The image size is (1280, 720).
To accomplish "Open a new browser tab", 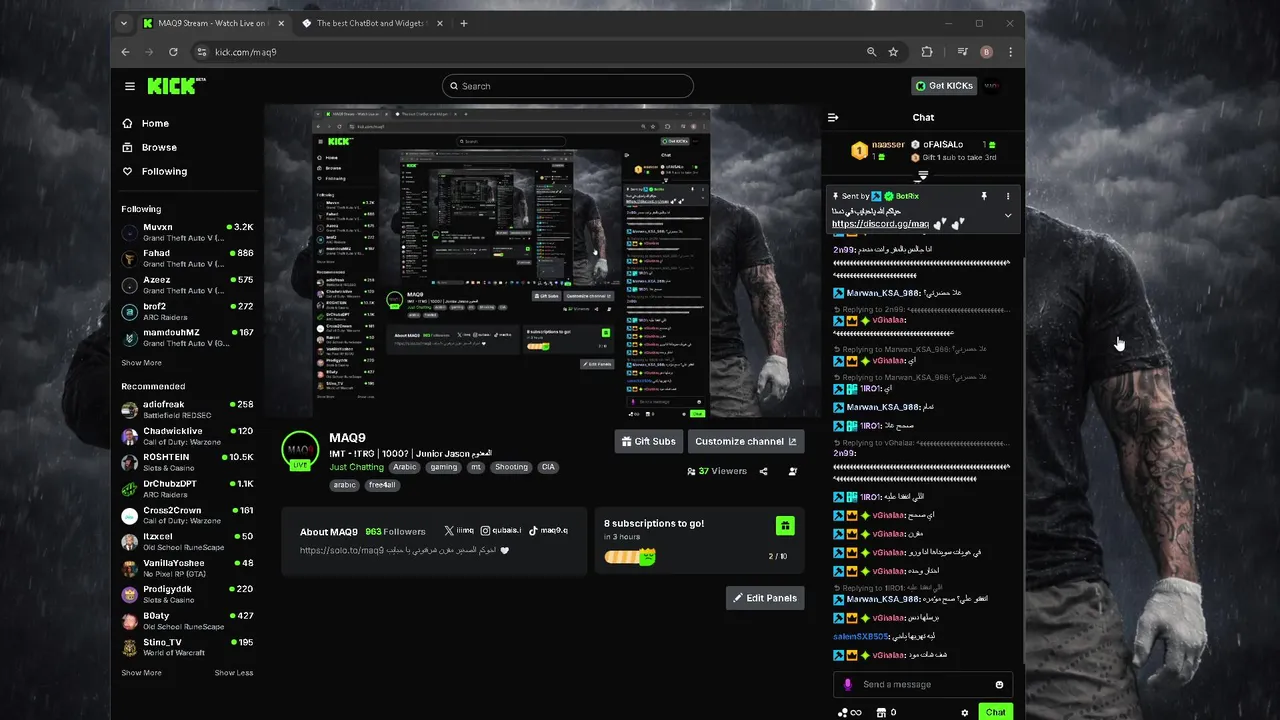I will 464,23.
